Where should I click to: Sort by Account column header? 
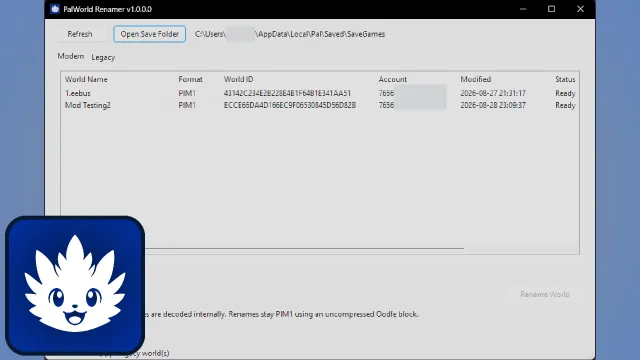tap(393, 79)
